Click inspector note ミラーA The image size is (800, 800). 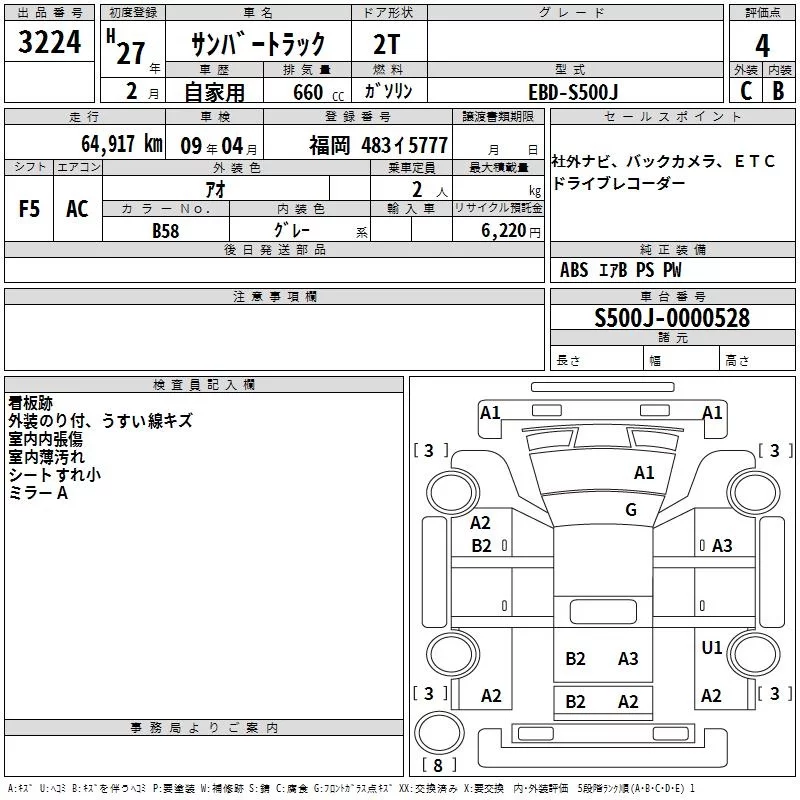[38, 493]
